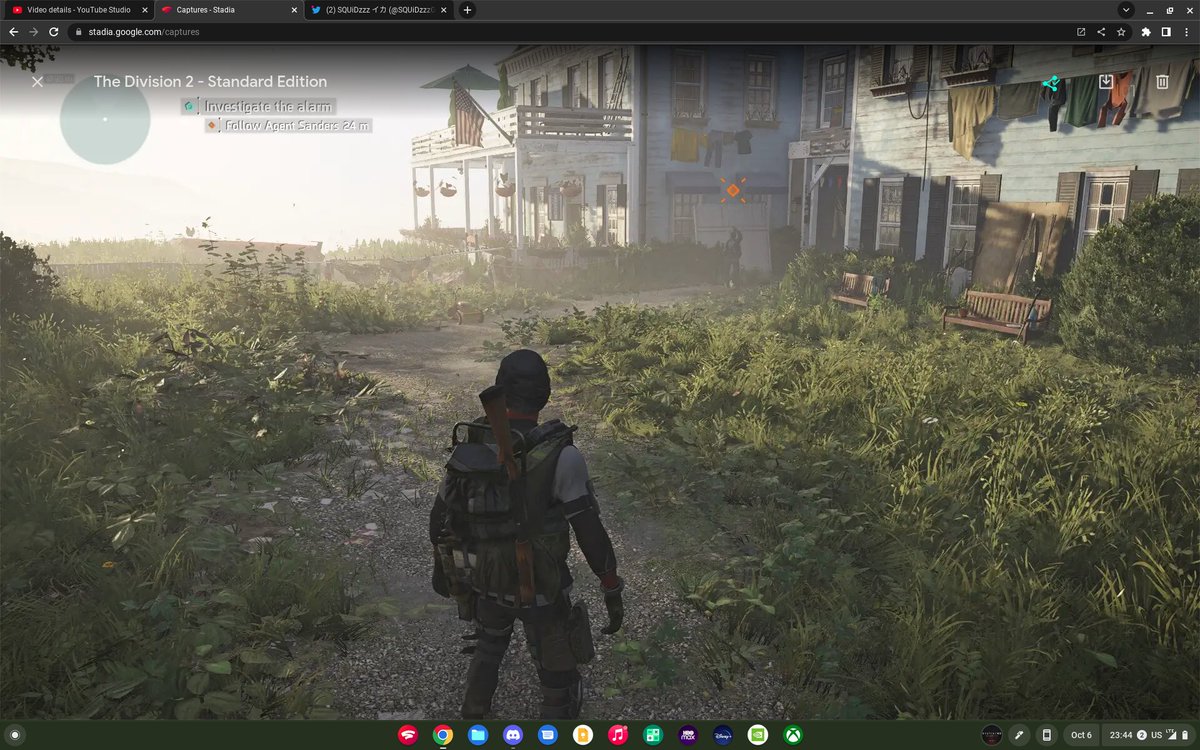Open Google Keep from the shelf

tap(583, 735)
